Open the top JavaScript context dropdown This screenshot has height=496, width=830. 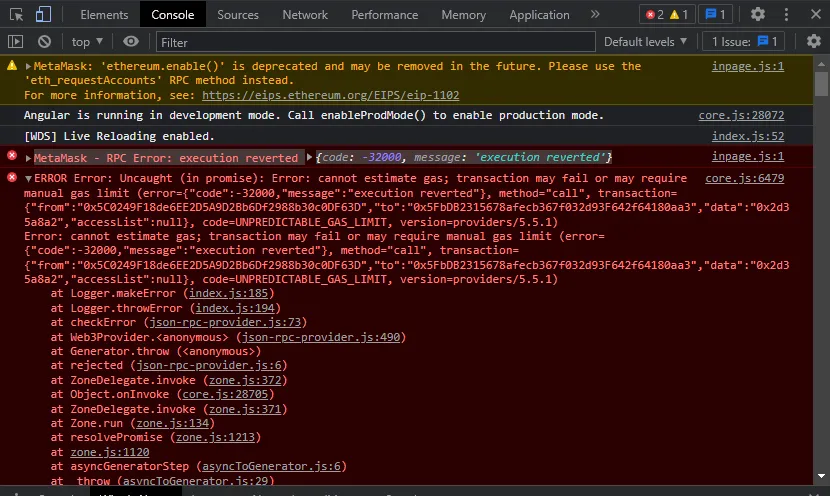(x=87, y=42)
